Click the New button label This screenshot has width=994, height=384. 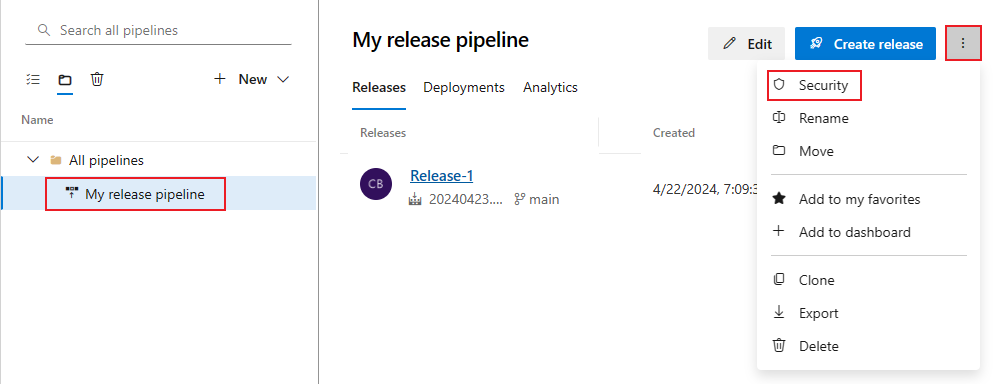pyautogui.click(x=252, y=79)
